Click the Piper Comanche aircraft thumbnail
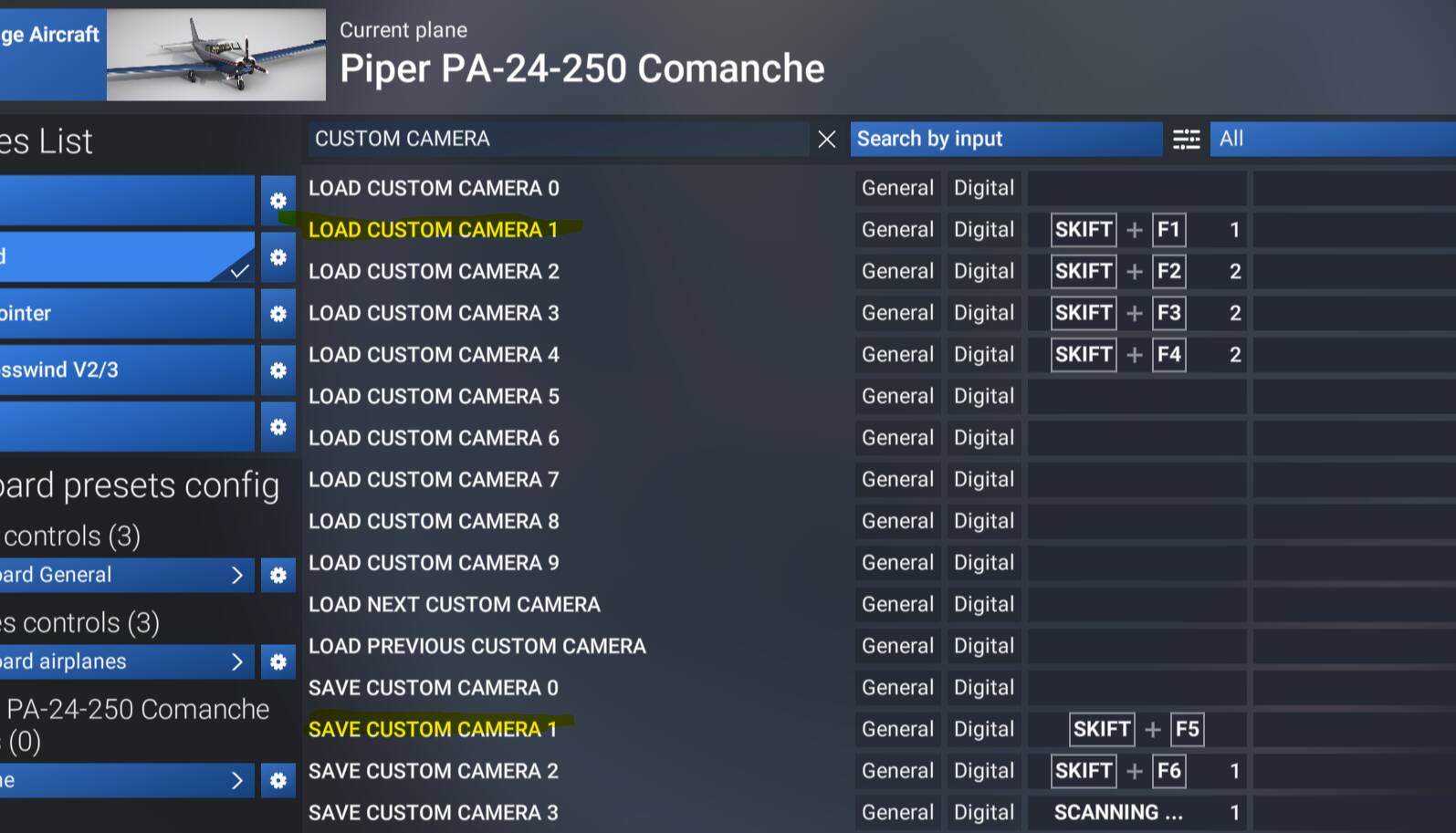 tap(216, 55)
